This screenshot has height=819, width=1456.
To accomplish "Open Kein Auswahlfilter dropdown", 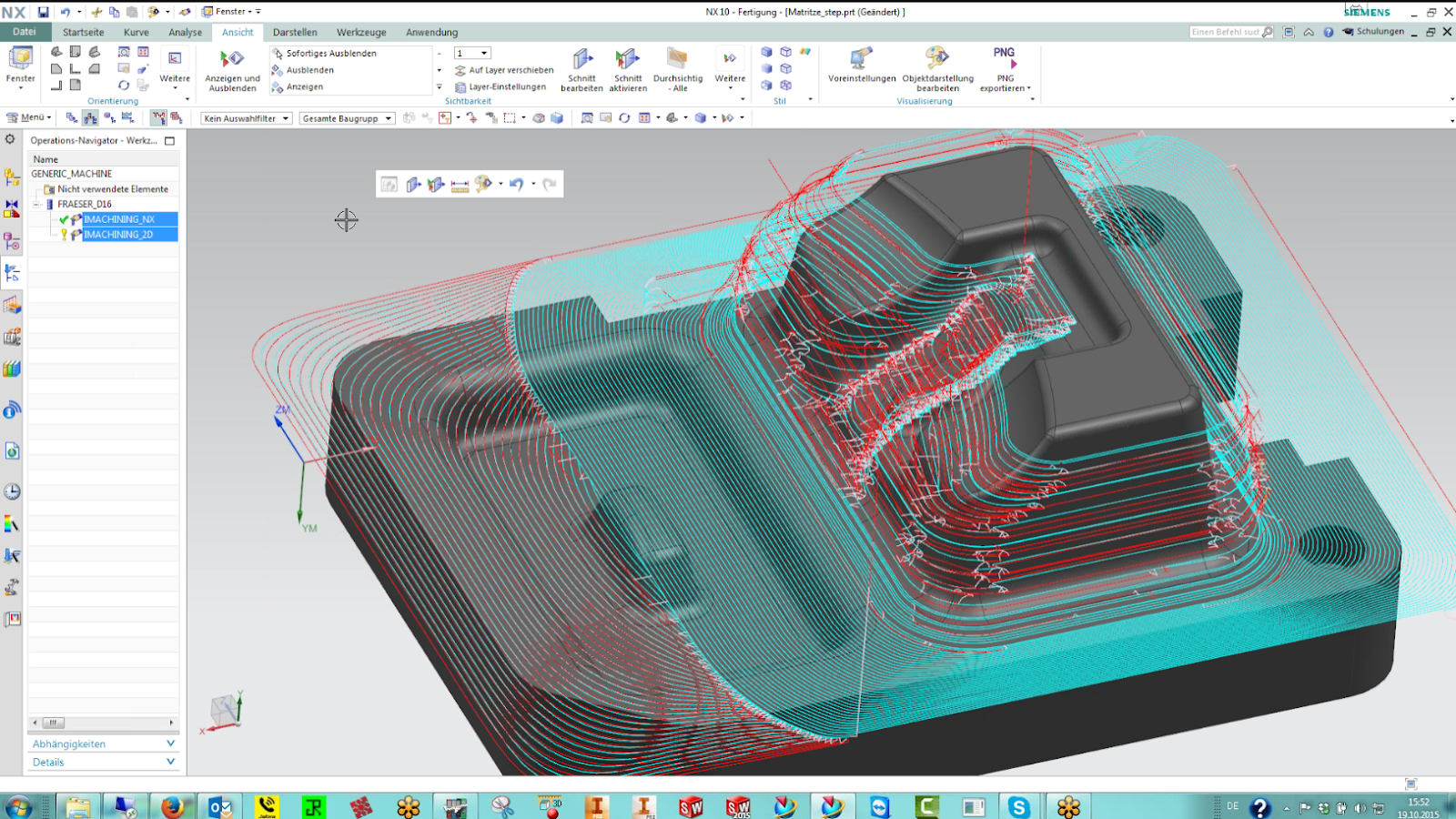I will coord(246,118).
